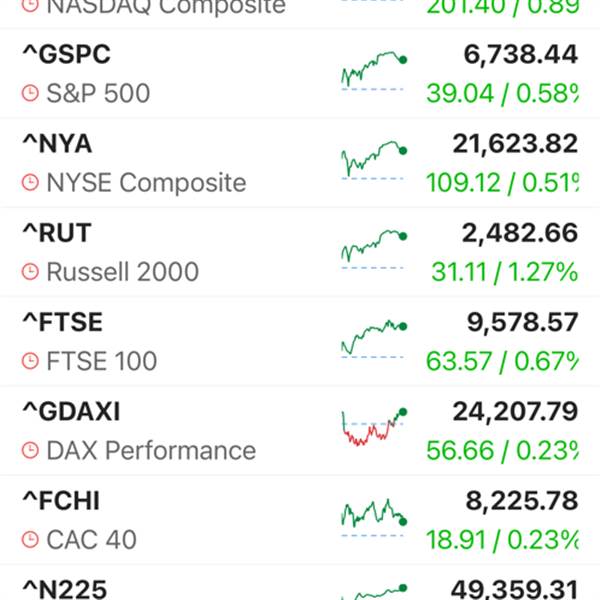This screenshot has height=600, width=600.
Task: Open the ^RUT sparkline chart
Action: tap(372, 249)
